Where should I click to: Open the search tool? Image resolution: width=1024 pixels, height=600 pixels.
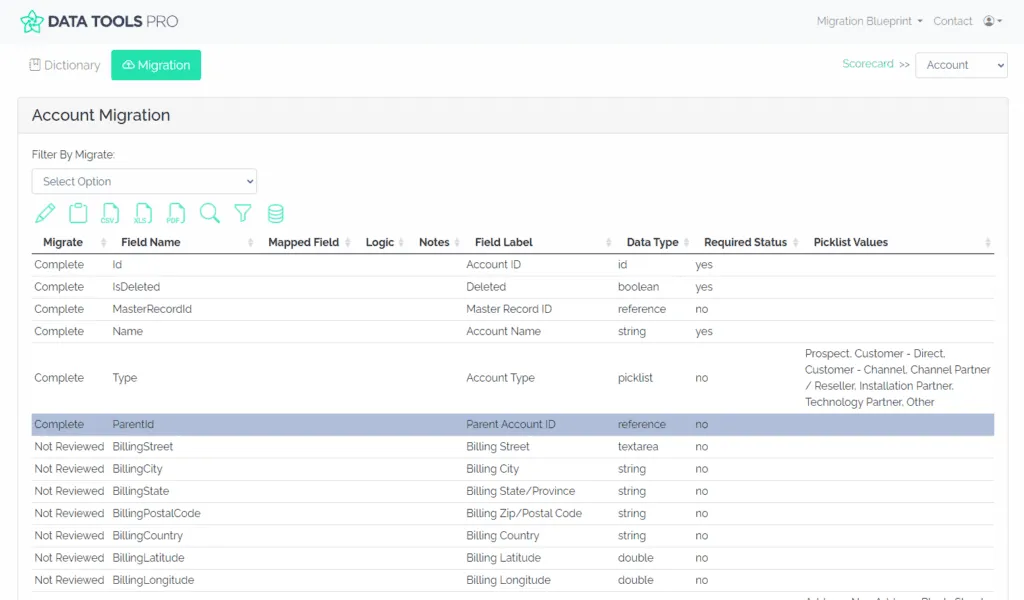[x=210, y=213]
